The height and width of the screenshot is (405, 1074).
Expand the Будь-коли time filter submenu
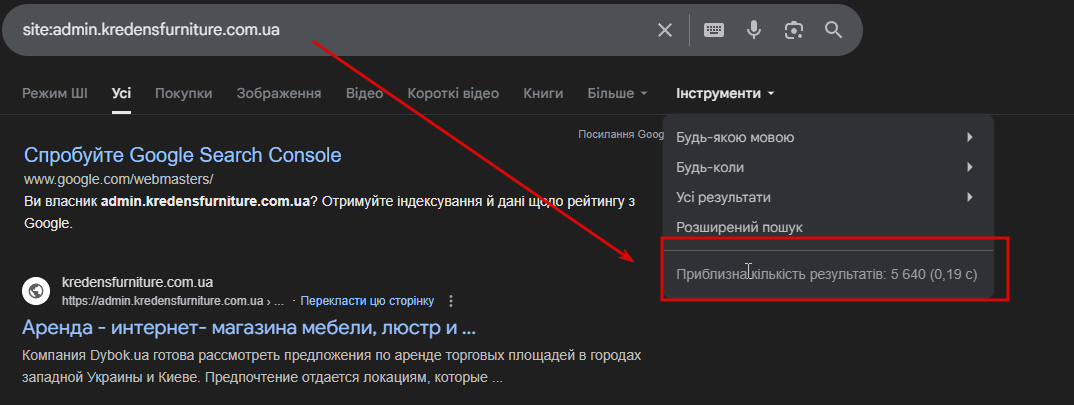pos(828,167)
